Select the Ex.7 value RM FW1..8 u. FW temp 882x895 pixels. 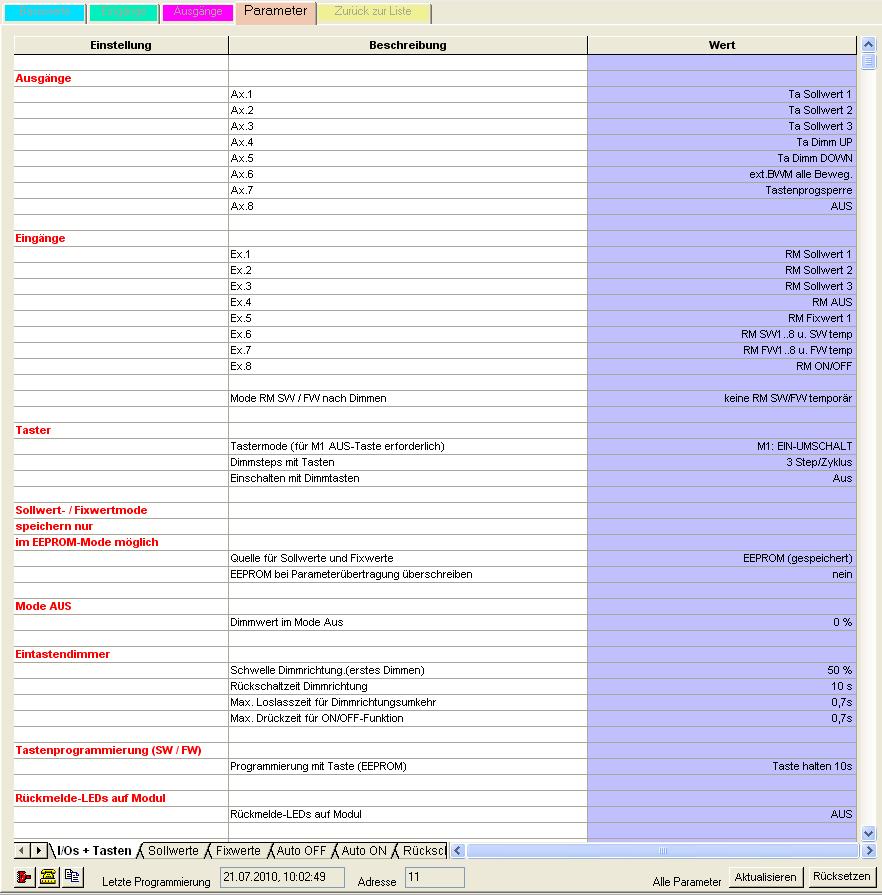pos(722,350)
